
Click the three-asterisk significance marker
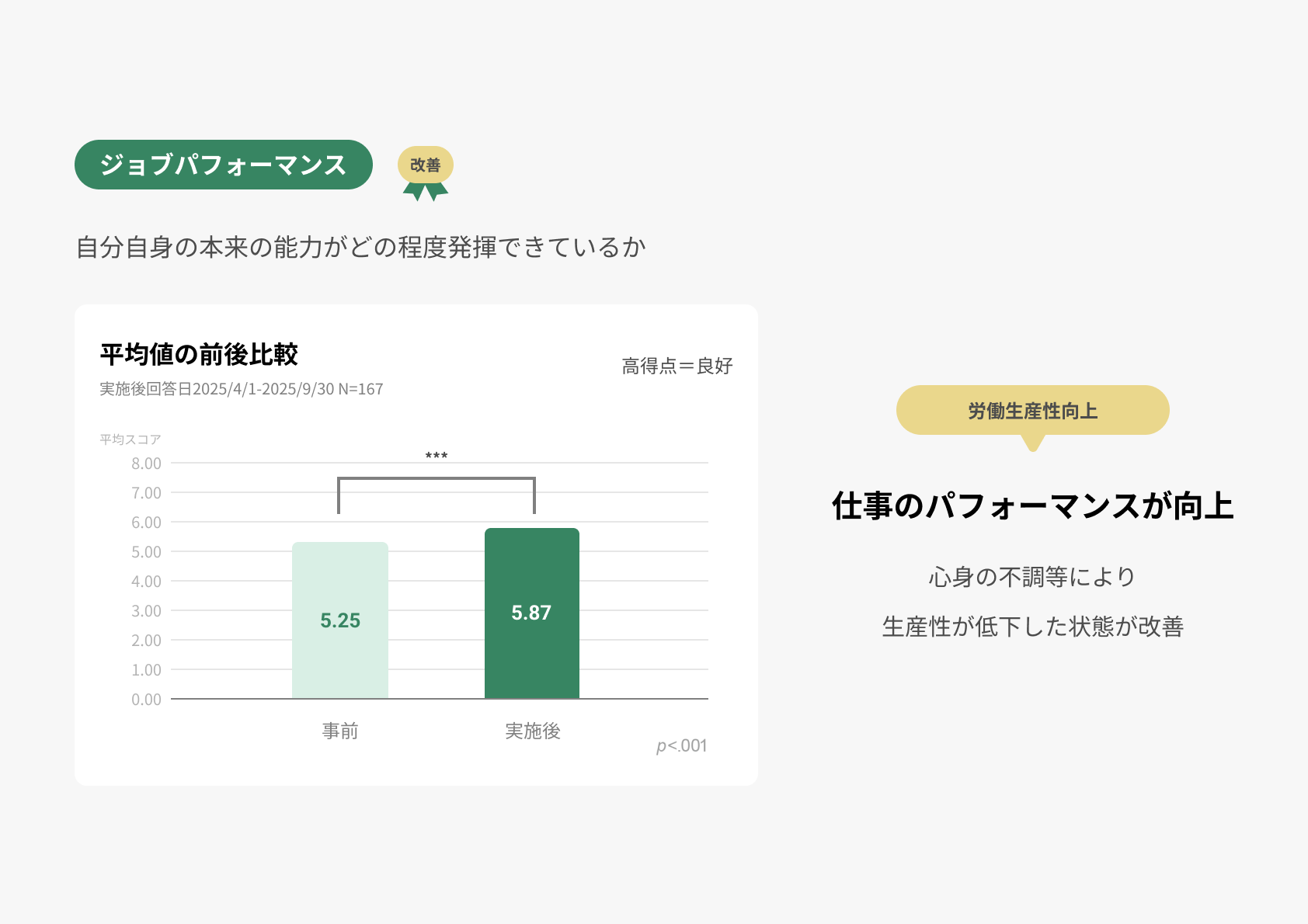436,456
